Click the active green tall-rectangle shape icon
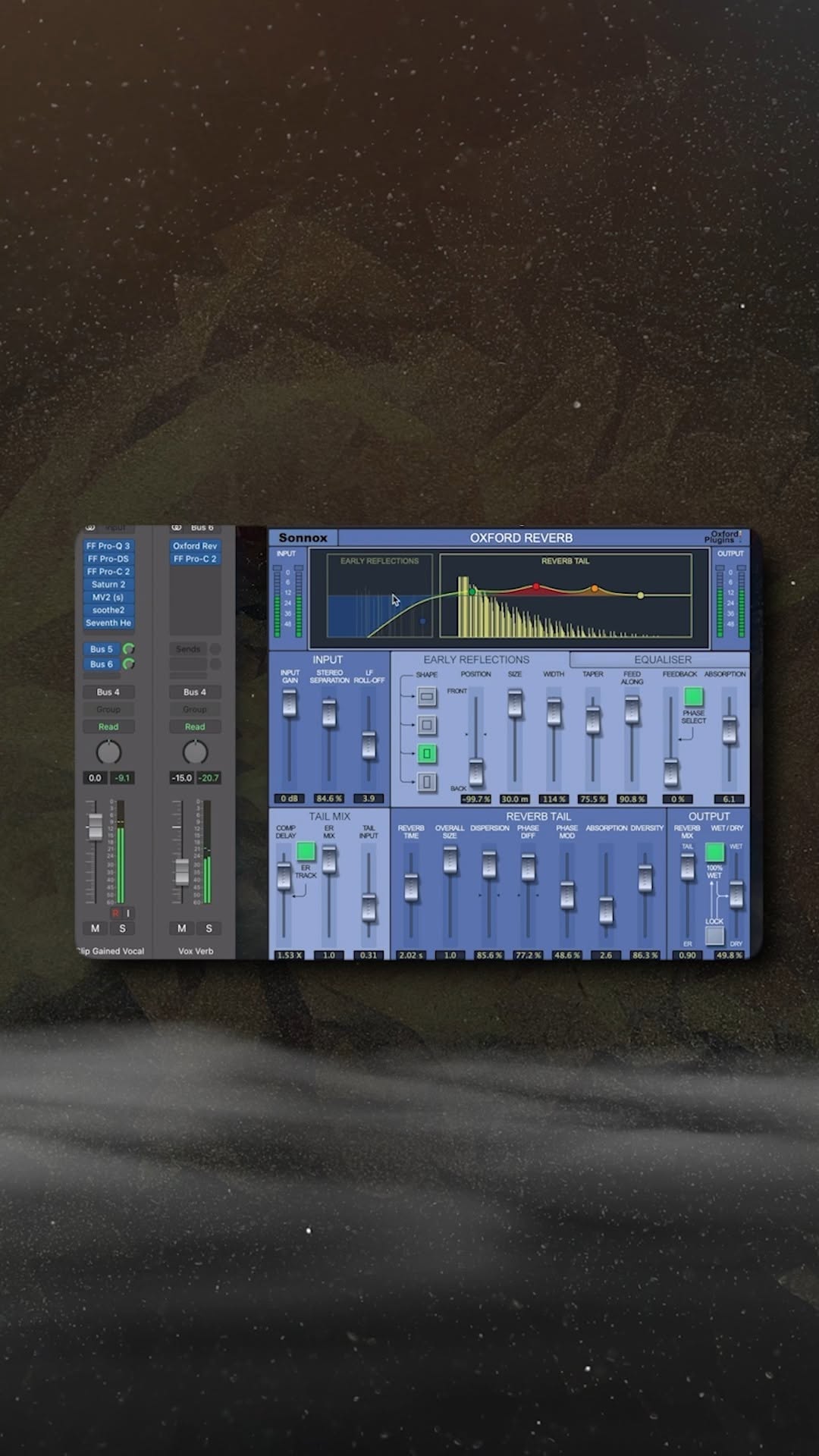The image size is (819, 1456). 427,754
